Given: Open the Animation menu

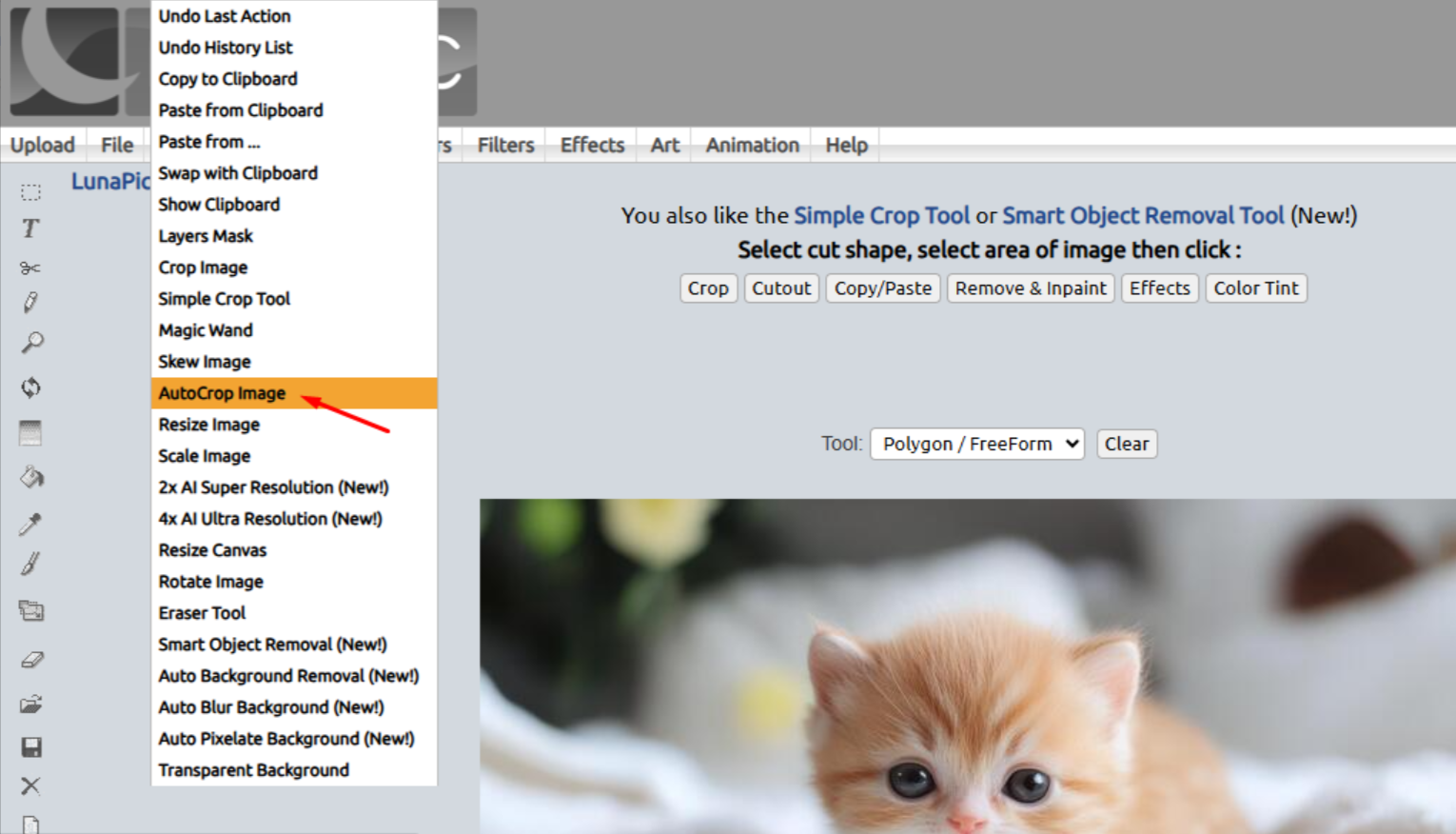Looking at the screenshot, I should [752, 145].
